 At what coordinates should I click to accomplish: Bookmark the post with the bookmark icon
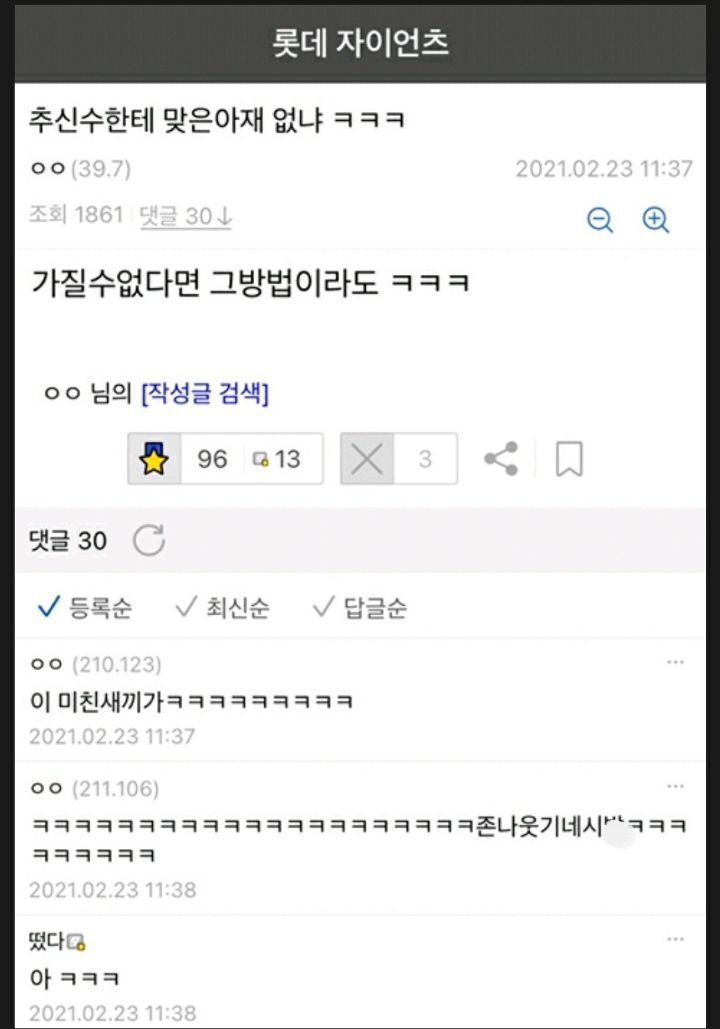click(569, 459)
